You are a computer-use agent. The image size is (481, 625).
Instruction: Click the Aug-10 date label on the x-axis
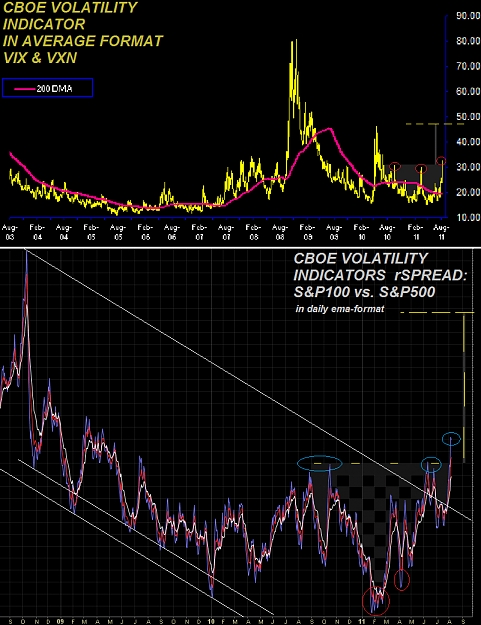tap(387, 232)
